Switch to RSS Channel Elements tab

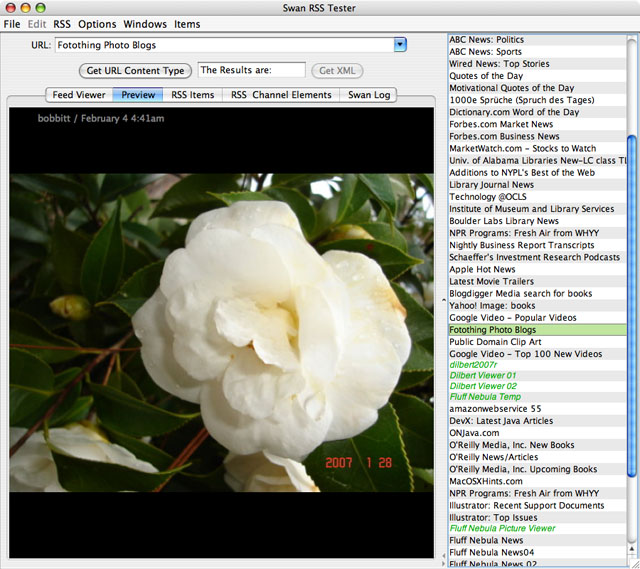click(x=281, y=96)
